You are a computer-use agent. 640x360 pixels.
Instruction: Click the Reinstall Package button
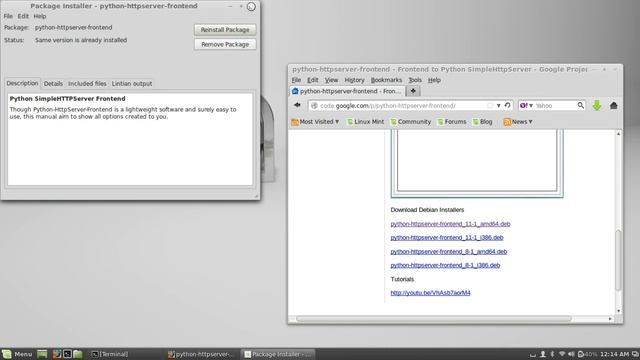[225, 30]
